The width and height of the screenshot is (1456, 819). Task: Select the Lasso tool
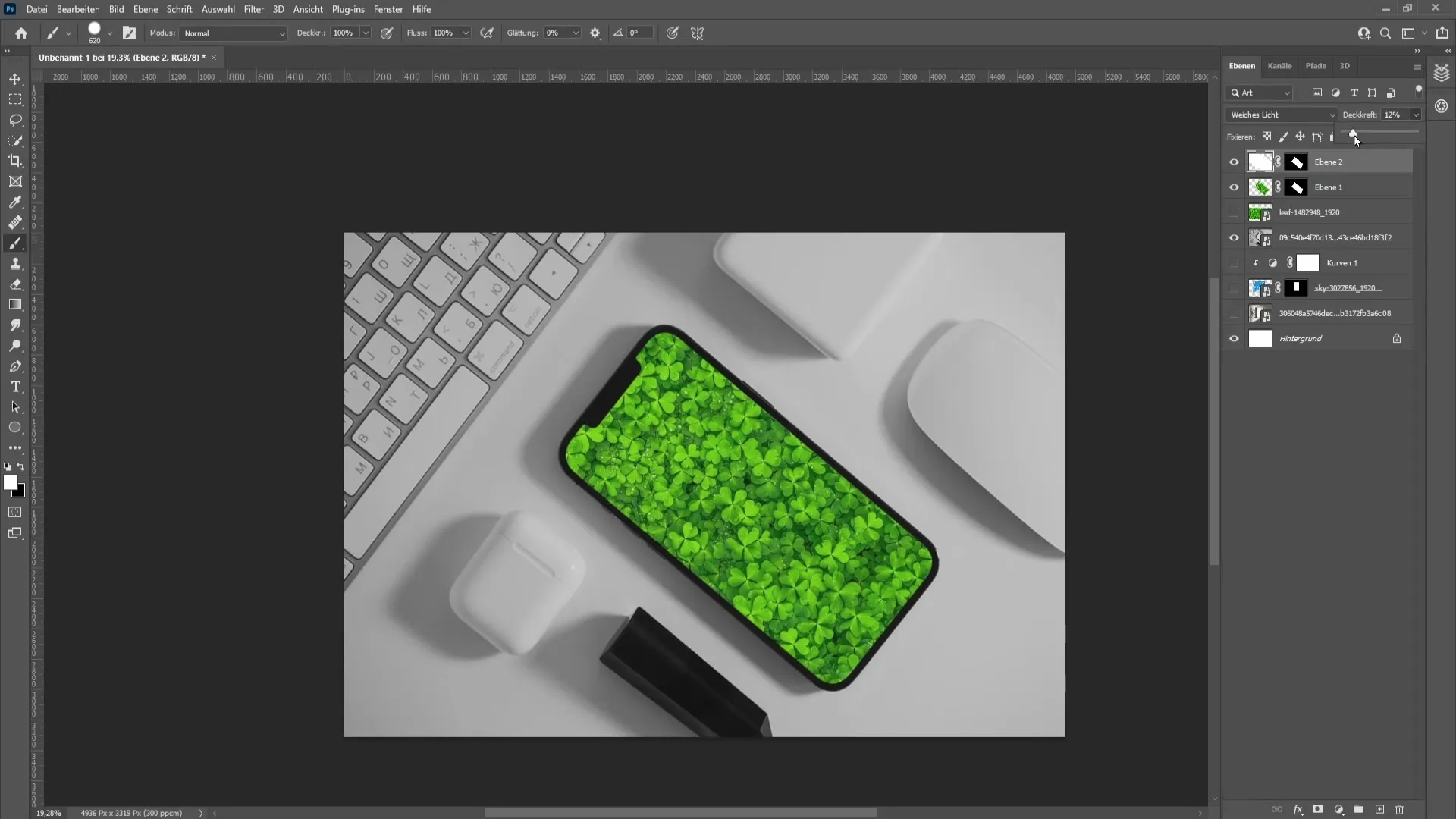(x=15, y=119)
